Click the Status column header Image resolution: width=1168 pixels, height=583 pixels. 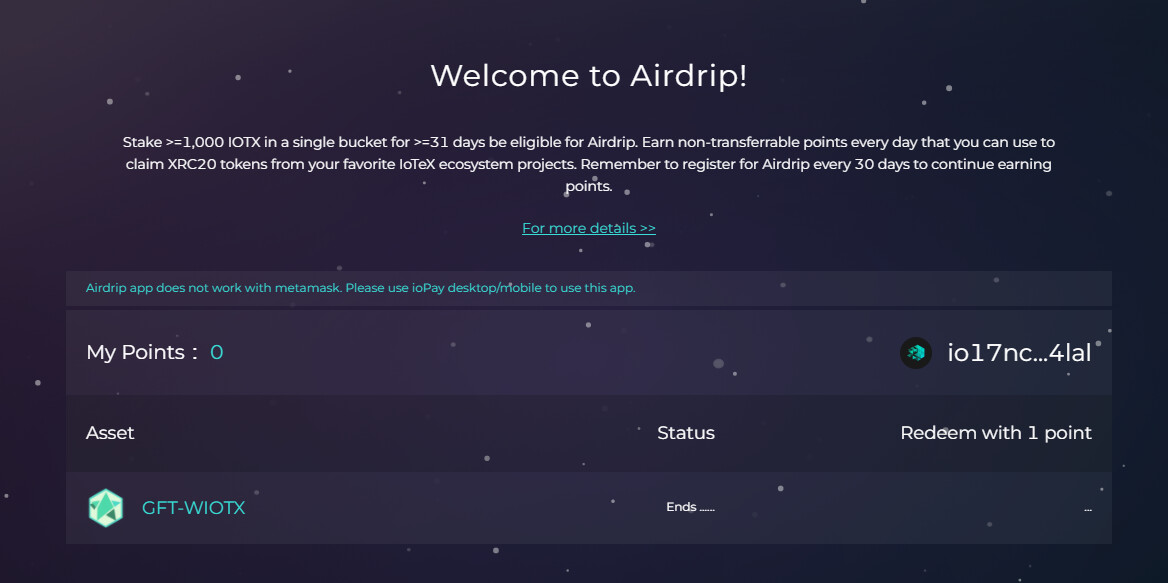tap(685, 433)
